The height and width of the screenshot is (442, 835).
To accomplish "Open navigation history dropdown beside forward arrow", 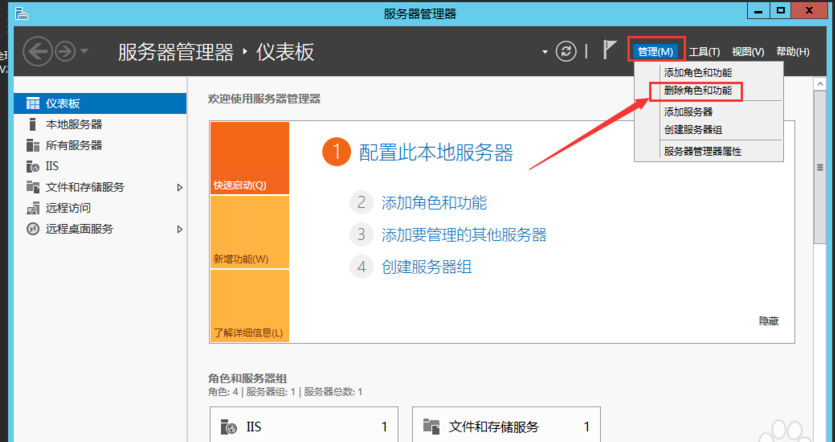I will tap(84, 52).
